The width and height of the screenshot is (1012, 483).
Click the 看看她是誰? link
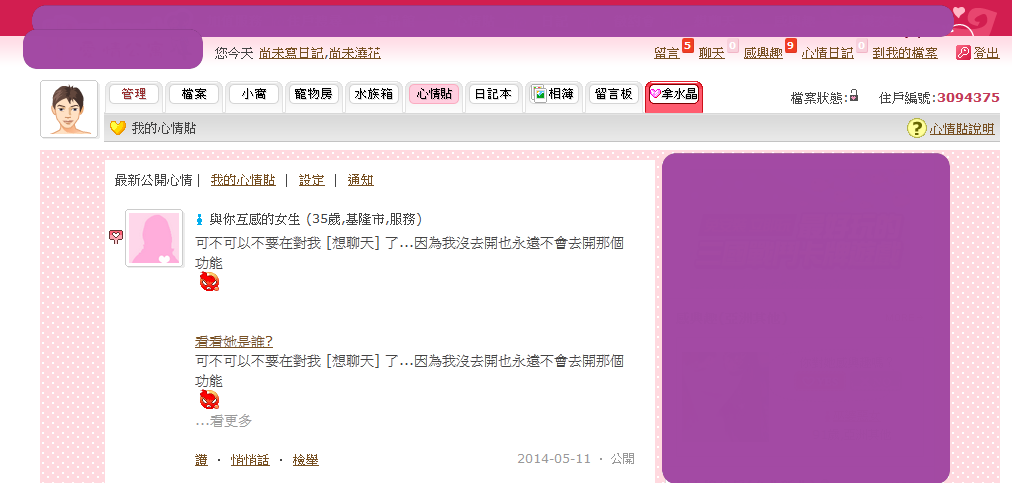[234, 342]
